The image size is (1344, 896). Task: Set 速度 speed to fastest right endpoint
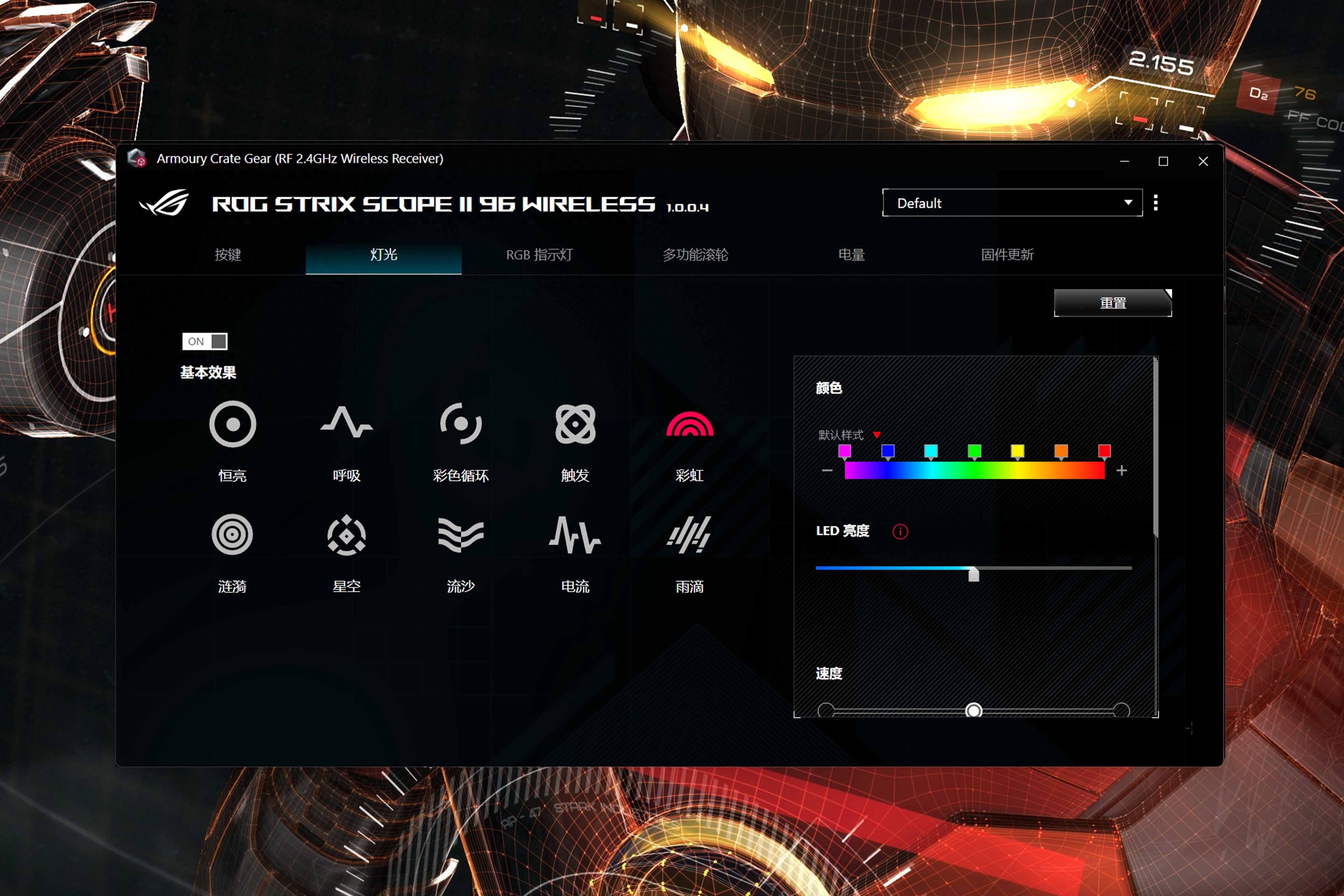(x=1122, y=710)
